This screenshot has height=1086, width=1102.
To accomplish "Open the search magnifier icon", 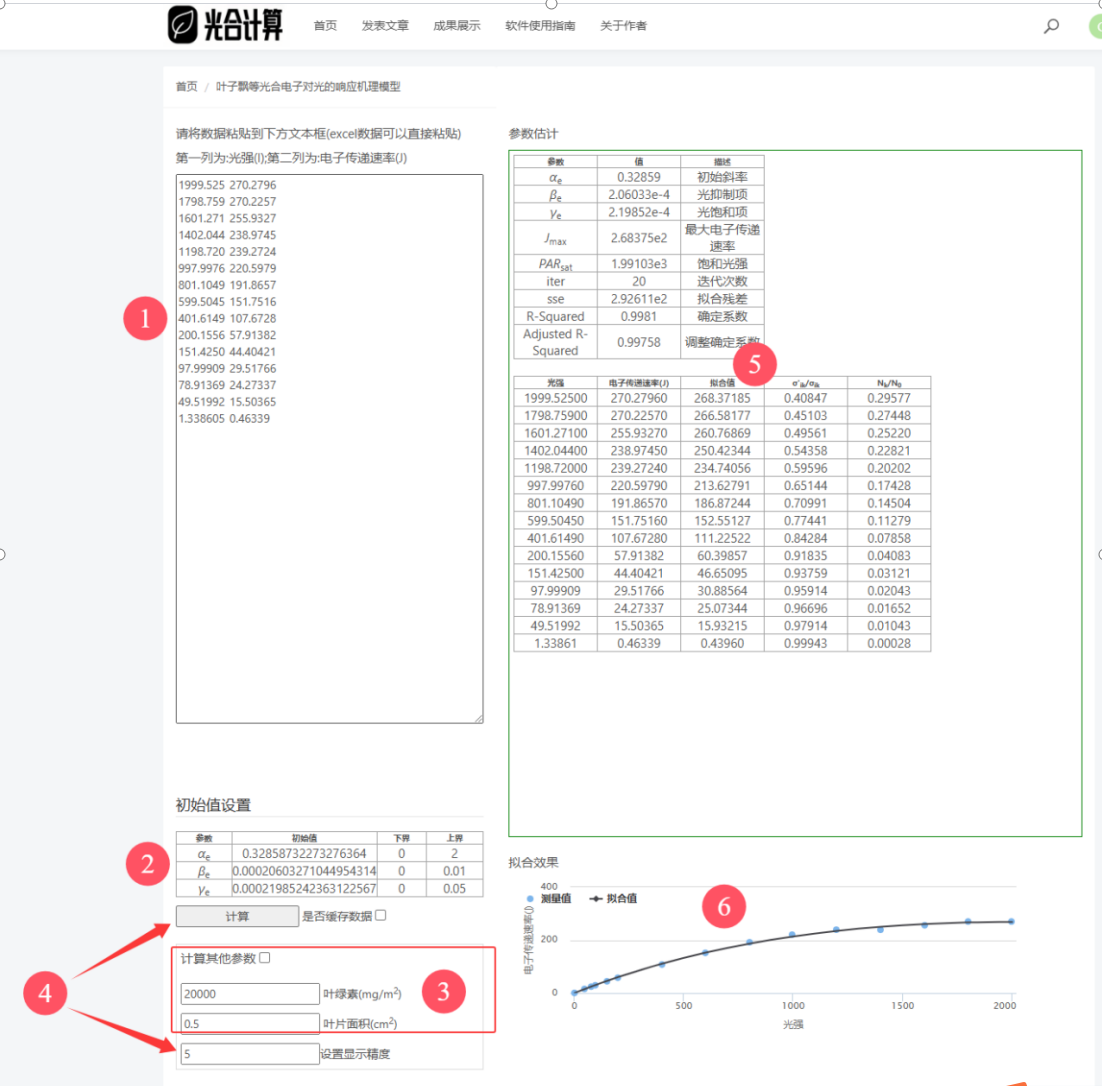I will point(1051,27).
